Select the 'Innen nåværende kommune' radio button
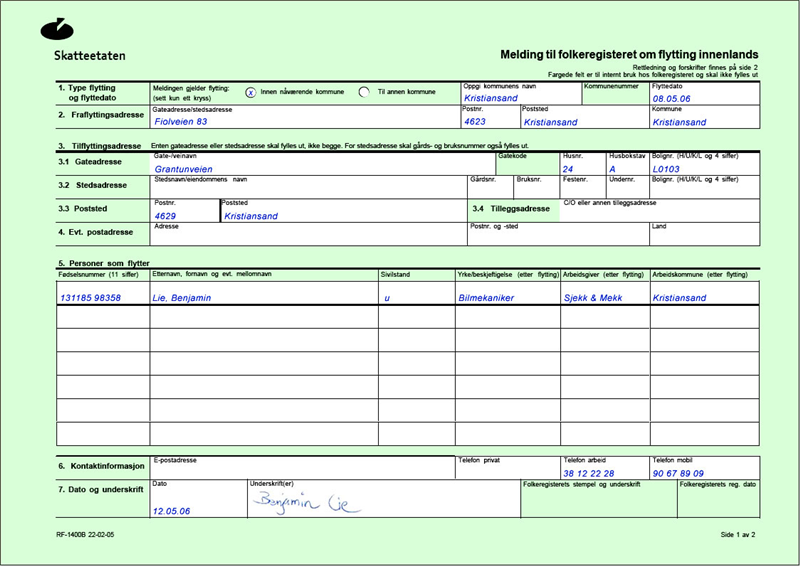The image size is (800, 566). 250,92
